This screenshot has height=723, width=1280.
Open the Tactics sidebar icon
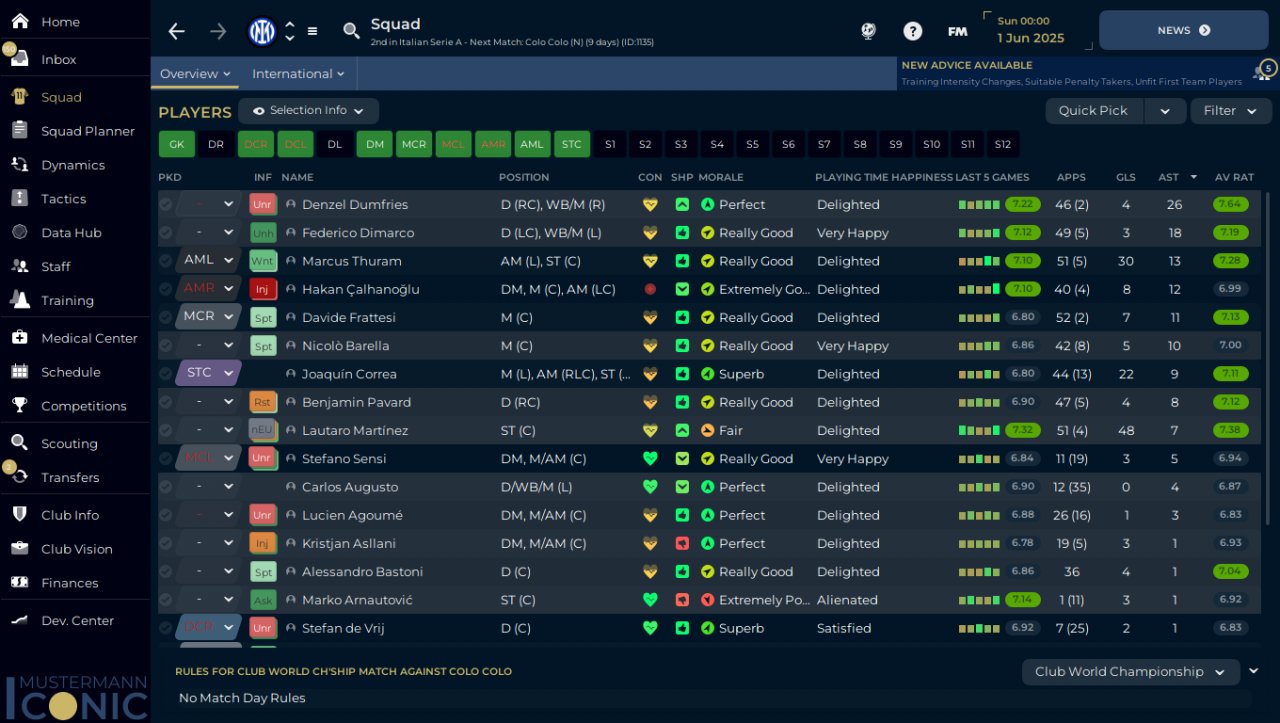19,199
